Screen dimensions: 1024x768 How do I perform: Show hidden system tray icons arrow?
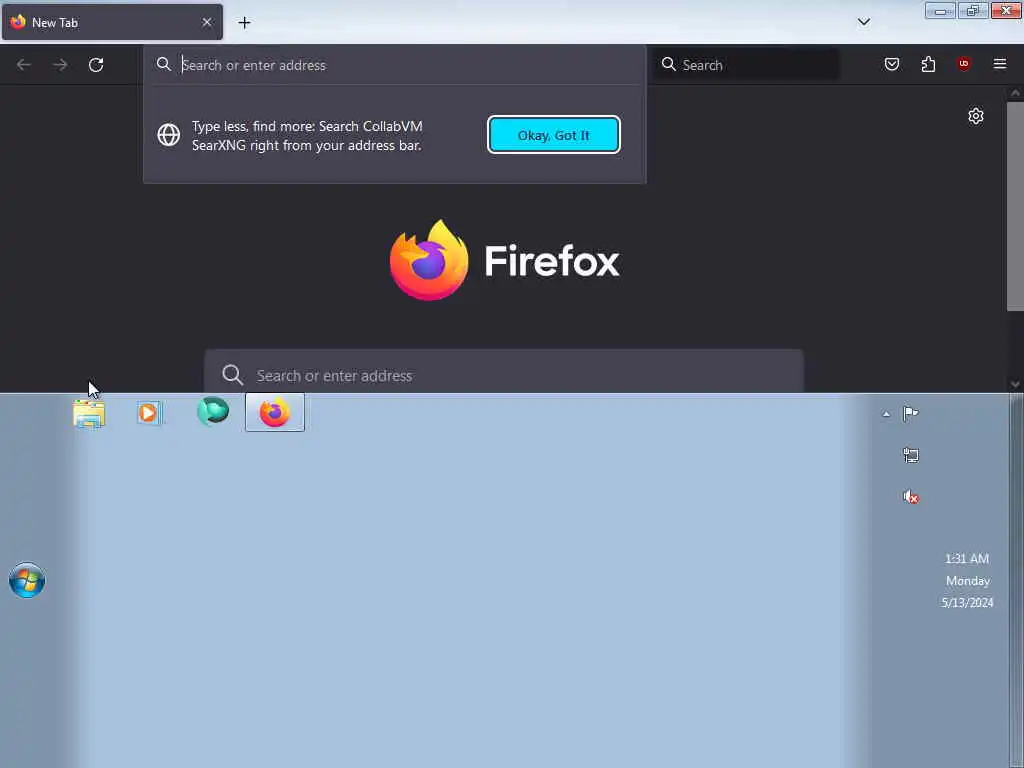click(886, 414)
